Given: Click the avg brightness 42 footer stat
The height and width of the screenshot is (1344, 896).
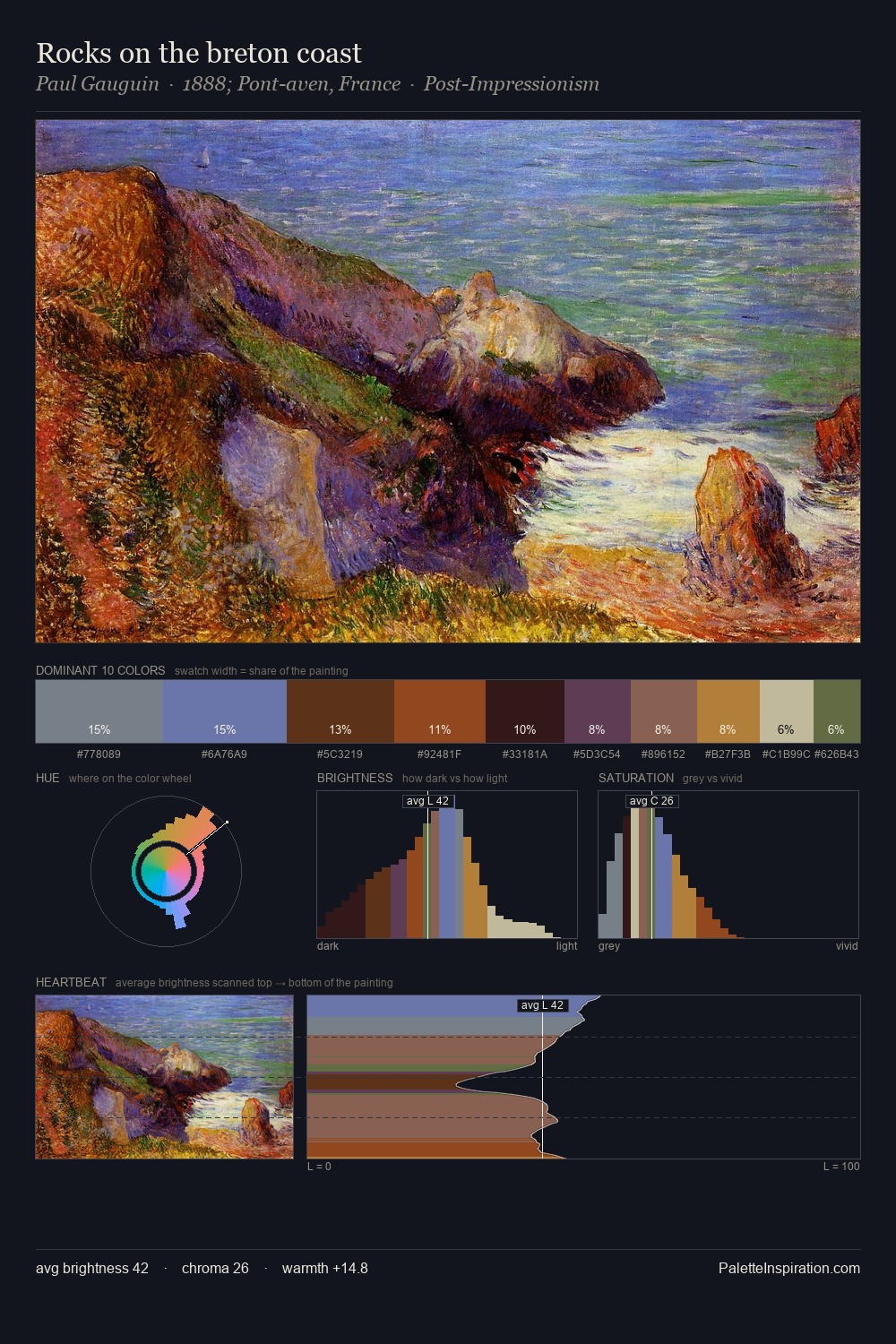Looking at the screenshot, I should click(x=92, y=1268).
